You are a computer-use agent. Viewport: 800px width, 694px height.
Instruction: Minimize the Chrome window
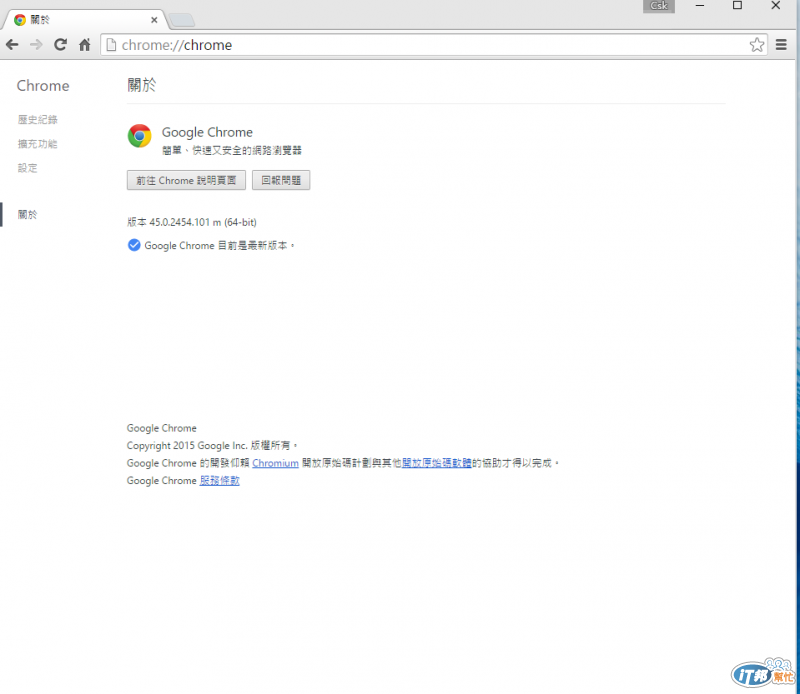coord(700,6)
